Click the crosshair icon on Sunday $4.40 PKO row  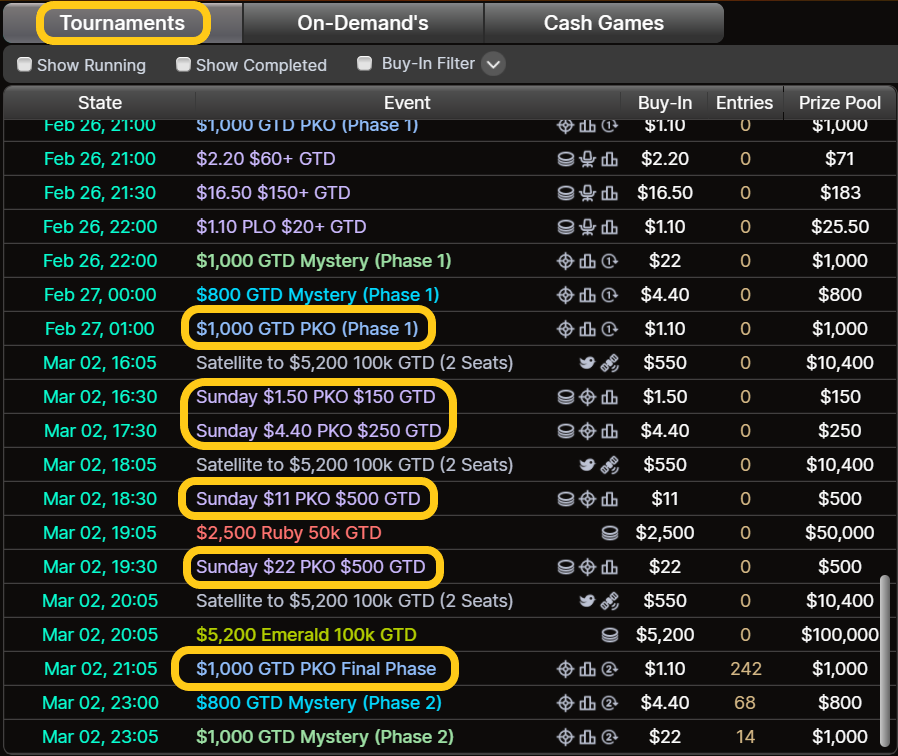[588, 431]
